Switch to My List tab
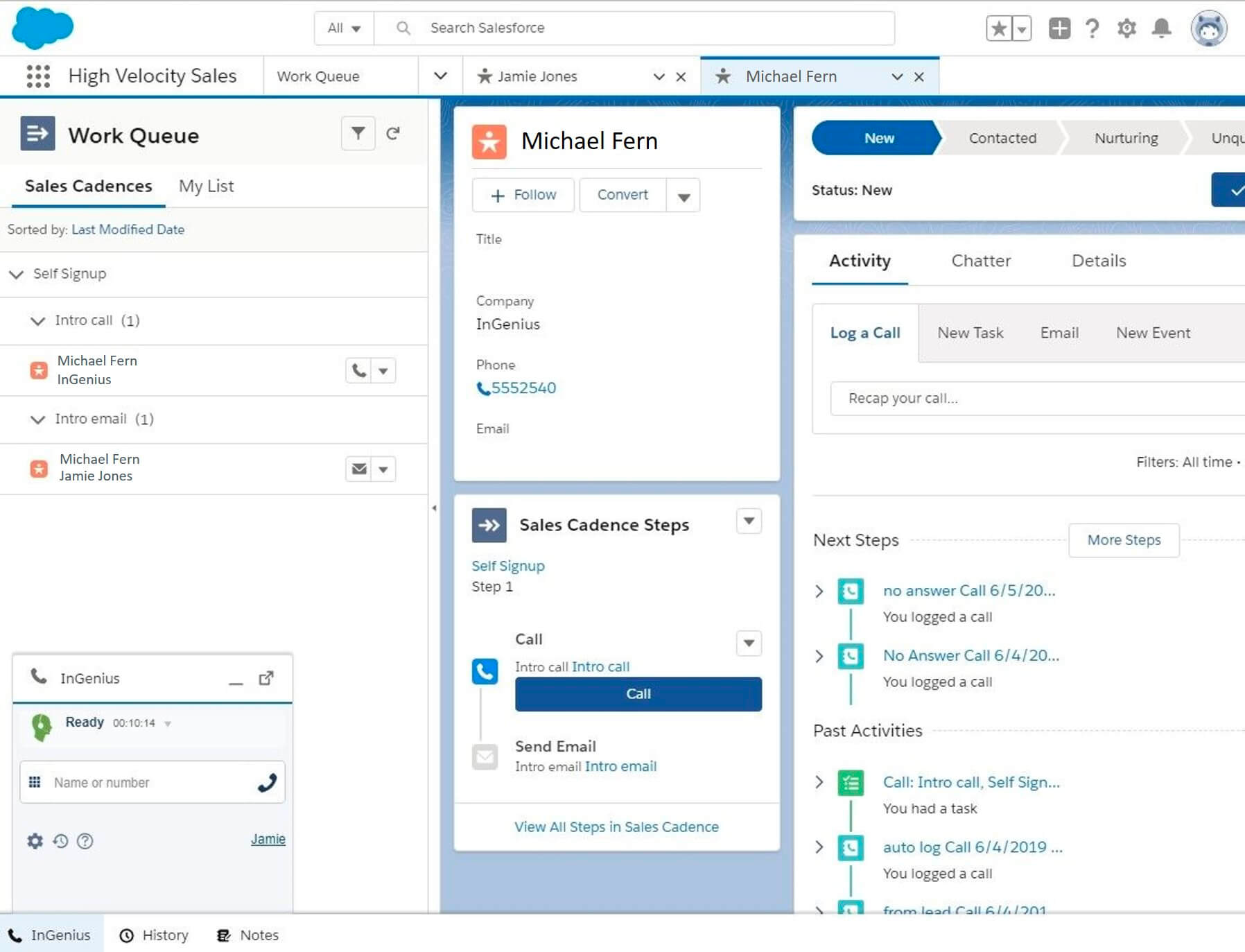This screenshot has height=952, width=1245. pyautogui.click(x=206, y=186)
